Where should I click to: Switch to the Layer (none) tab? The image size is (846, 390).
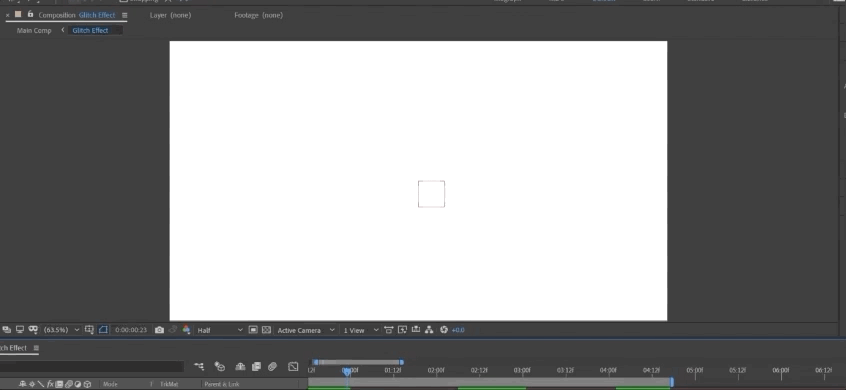(x=170, y=15)
